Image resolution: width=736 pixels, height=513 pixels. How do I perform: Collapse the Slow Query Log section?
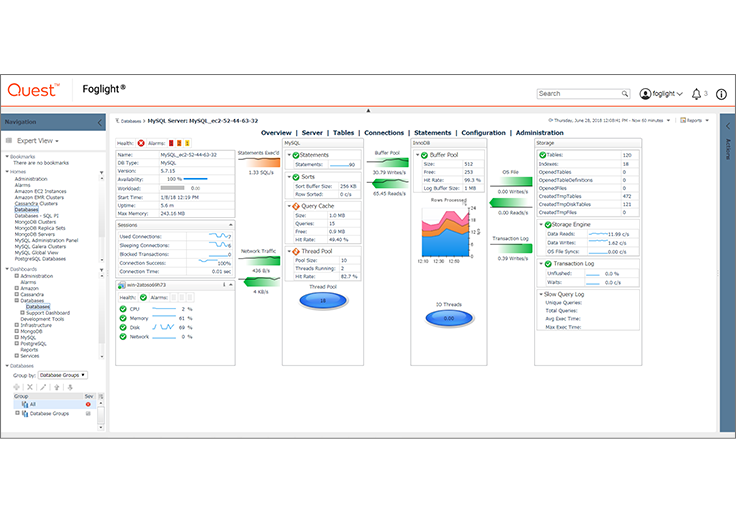pyautogui.click(x=541, y=294)
